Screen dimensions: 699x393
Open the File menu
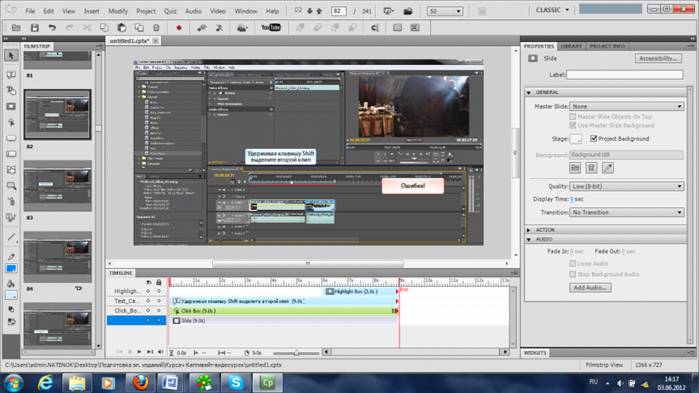30,11
